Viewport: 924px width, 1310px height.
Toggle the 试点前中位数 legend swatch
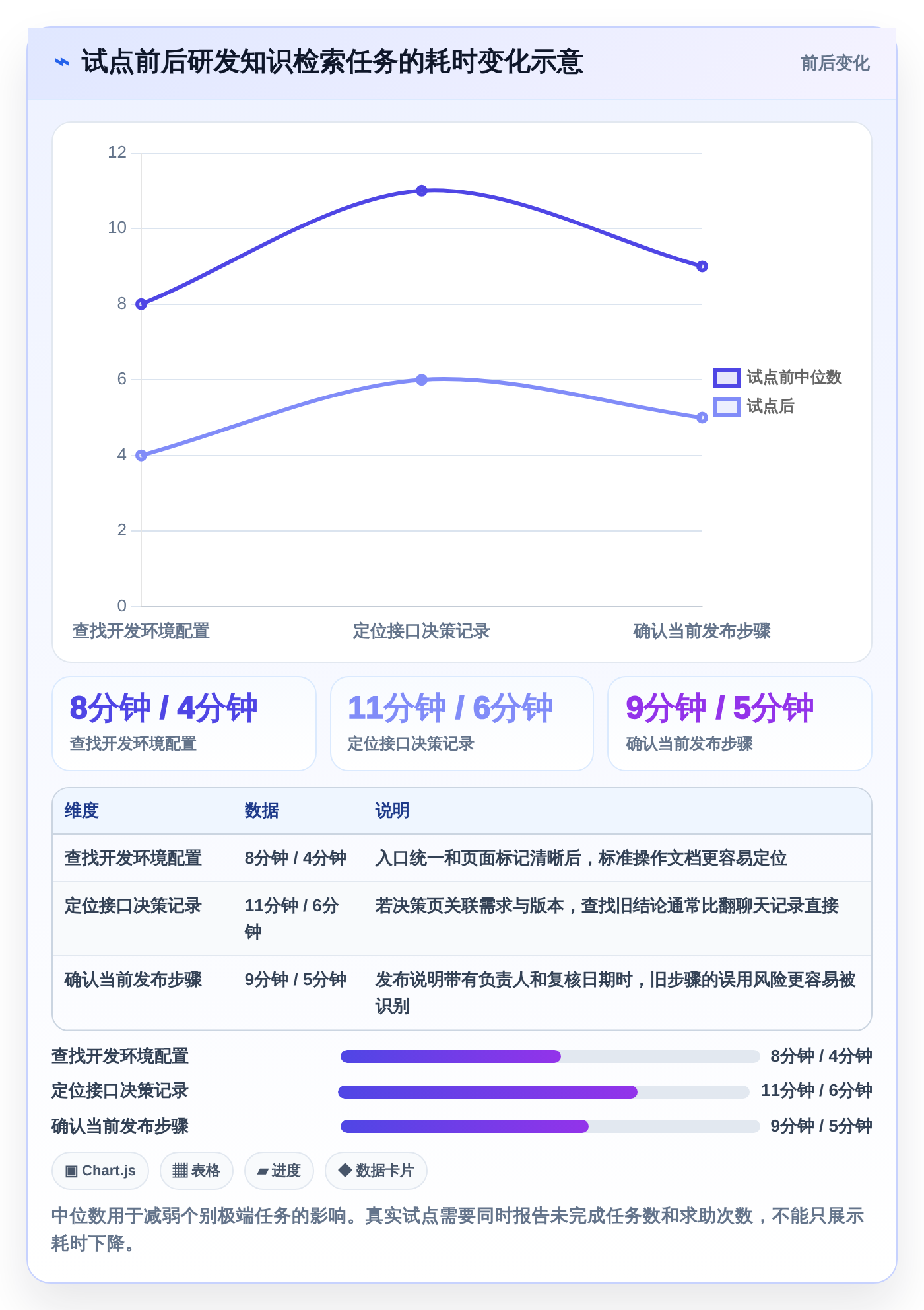coord(727,378)
